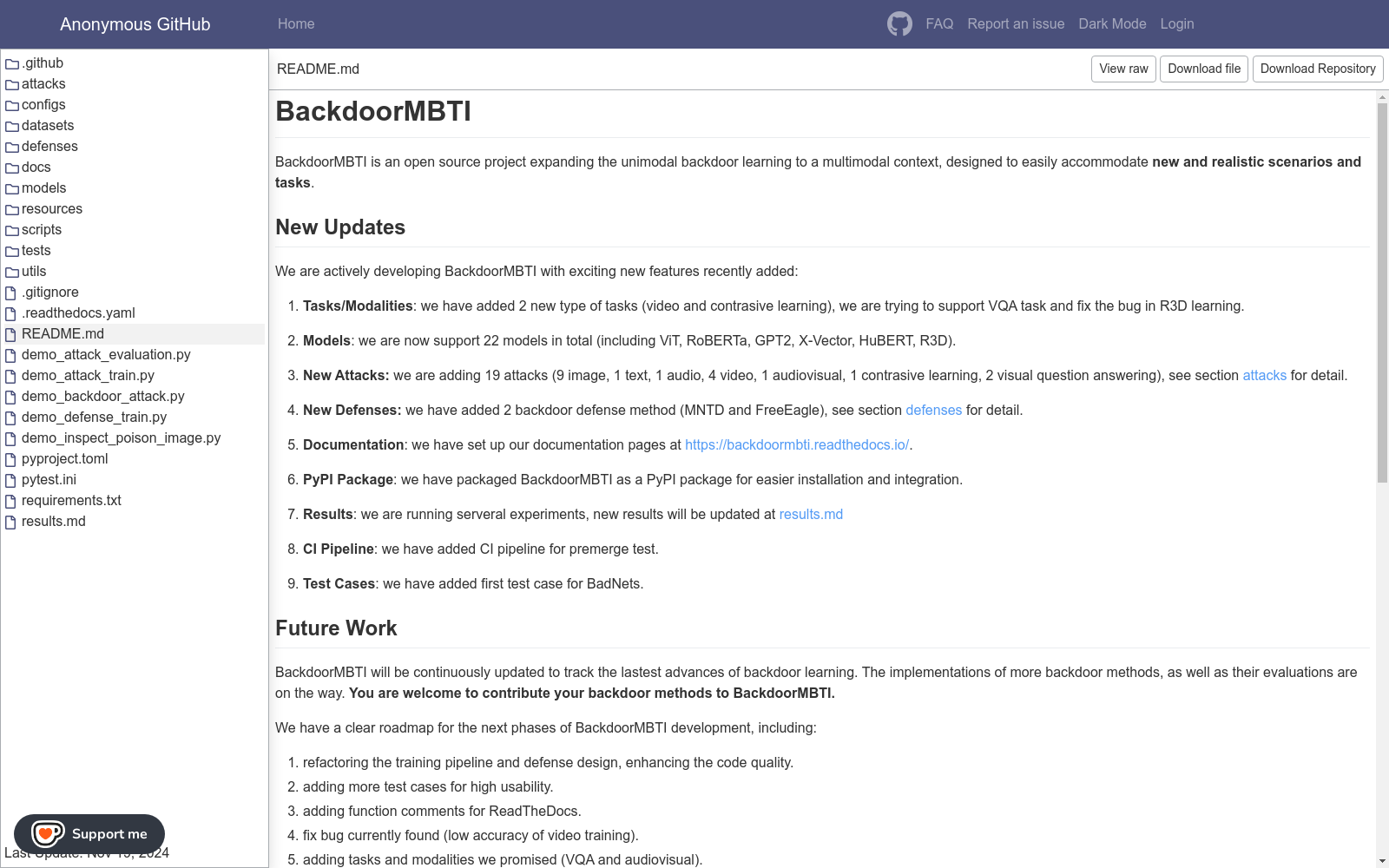Screen dimensions: 1389x868
Task: Click the demo_inspect_poison_image.py file icon
Action: coord(11,438)
